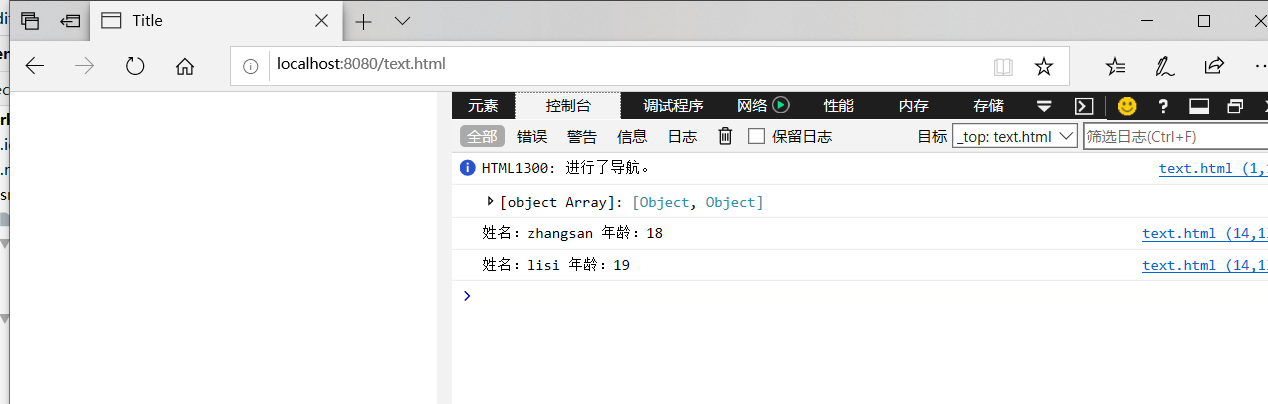Open a new tab with plus icon

pyautogui.click(x=364, y=21)
